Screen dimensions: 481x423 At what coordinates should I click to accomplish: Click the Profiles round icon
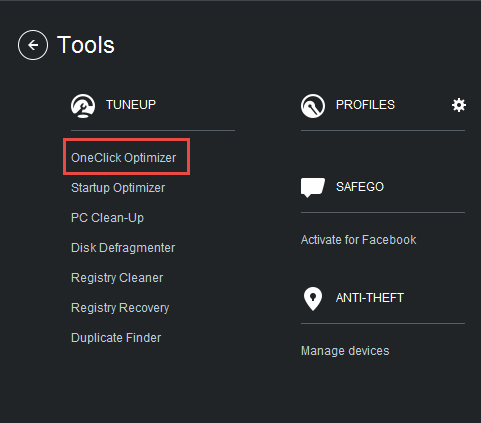coord(313,106)
